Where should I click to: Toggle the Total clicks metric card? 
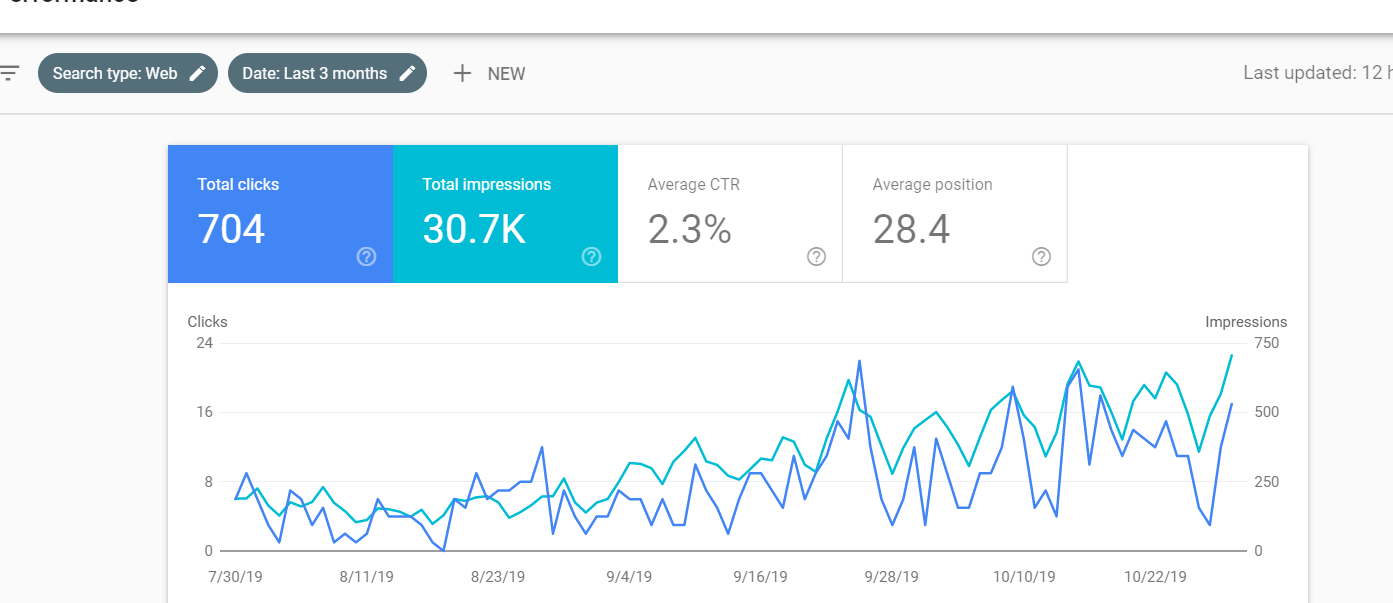[280, 214]
